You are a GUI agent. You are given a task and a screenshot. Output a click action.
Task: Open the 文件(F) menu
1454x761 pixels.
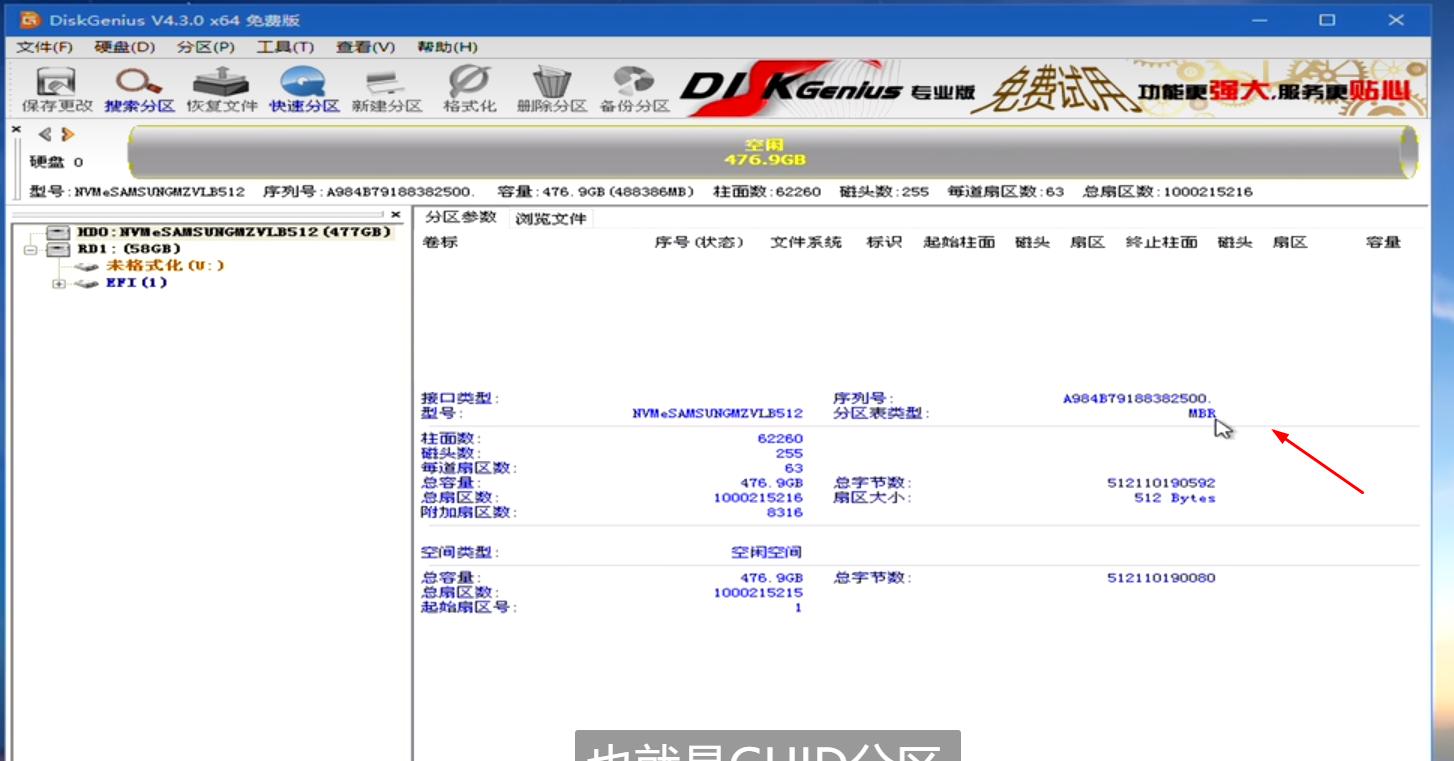click(45, 47)
